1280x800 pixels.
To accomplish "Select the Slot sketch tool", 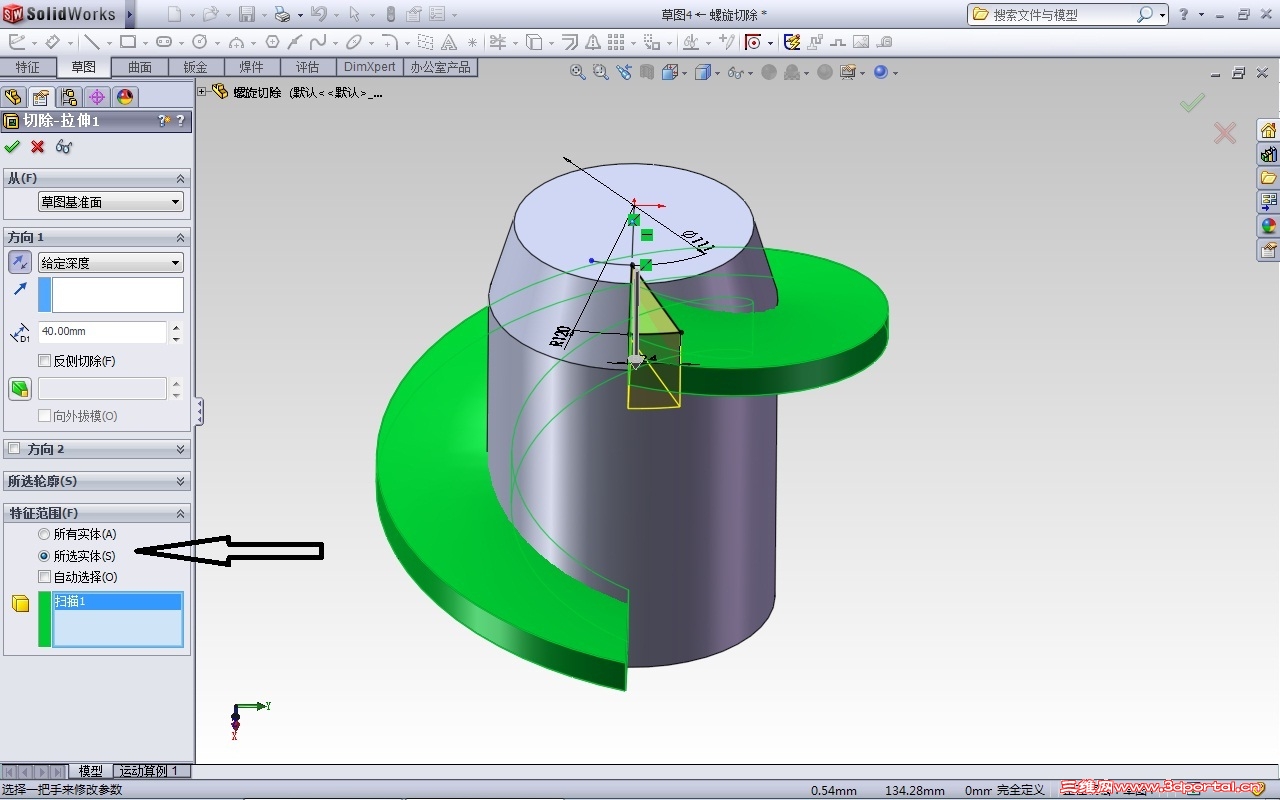I will (x=164, y=42).
